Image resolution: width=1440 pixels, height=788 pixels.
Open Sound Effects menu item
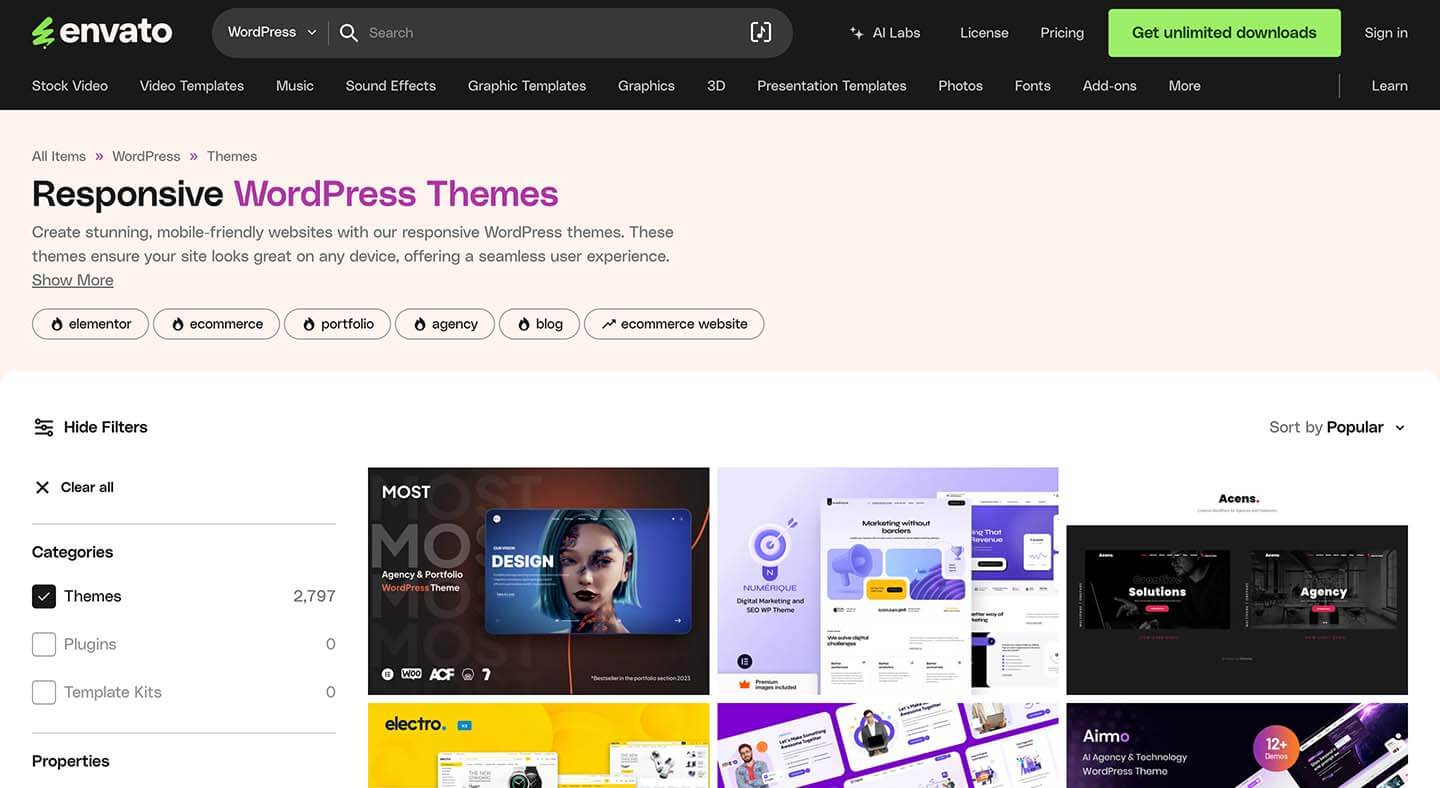pyautogui.click(x=391, y=86)
